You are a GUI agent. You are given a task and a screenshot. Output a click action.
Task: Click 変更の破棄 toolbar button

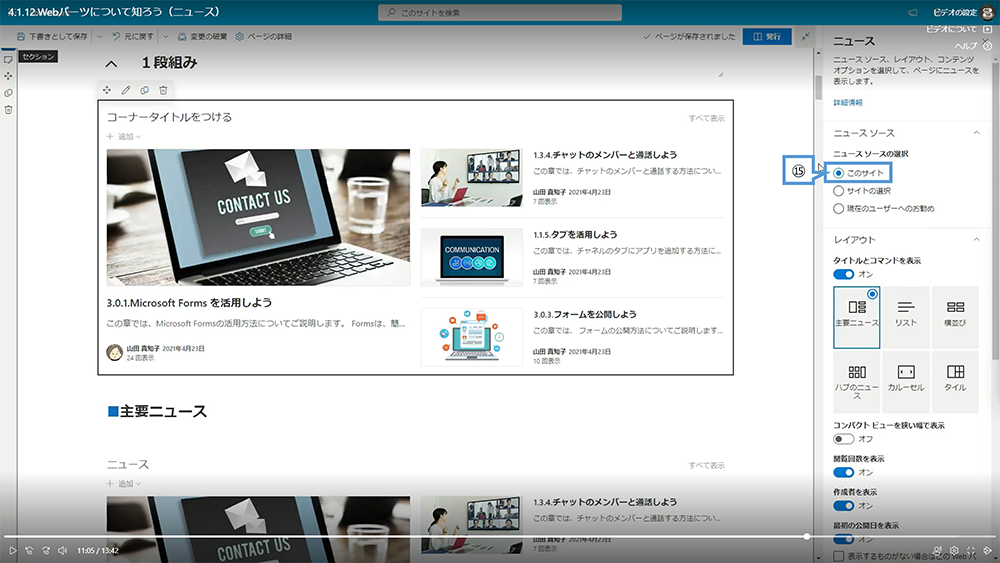click(x=202, y=36)
